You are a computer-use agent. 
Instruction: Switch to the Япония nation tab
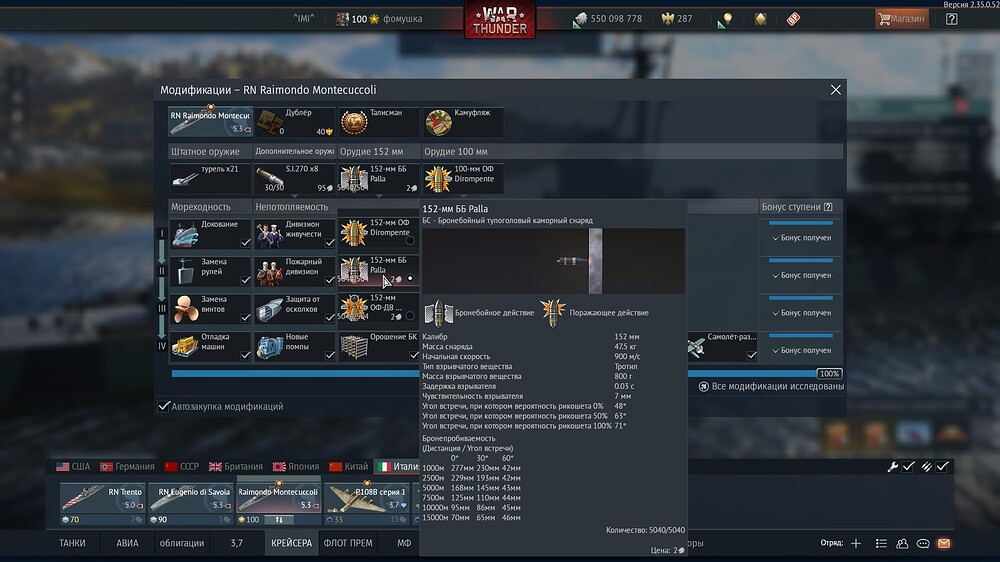click(296, 466)
